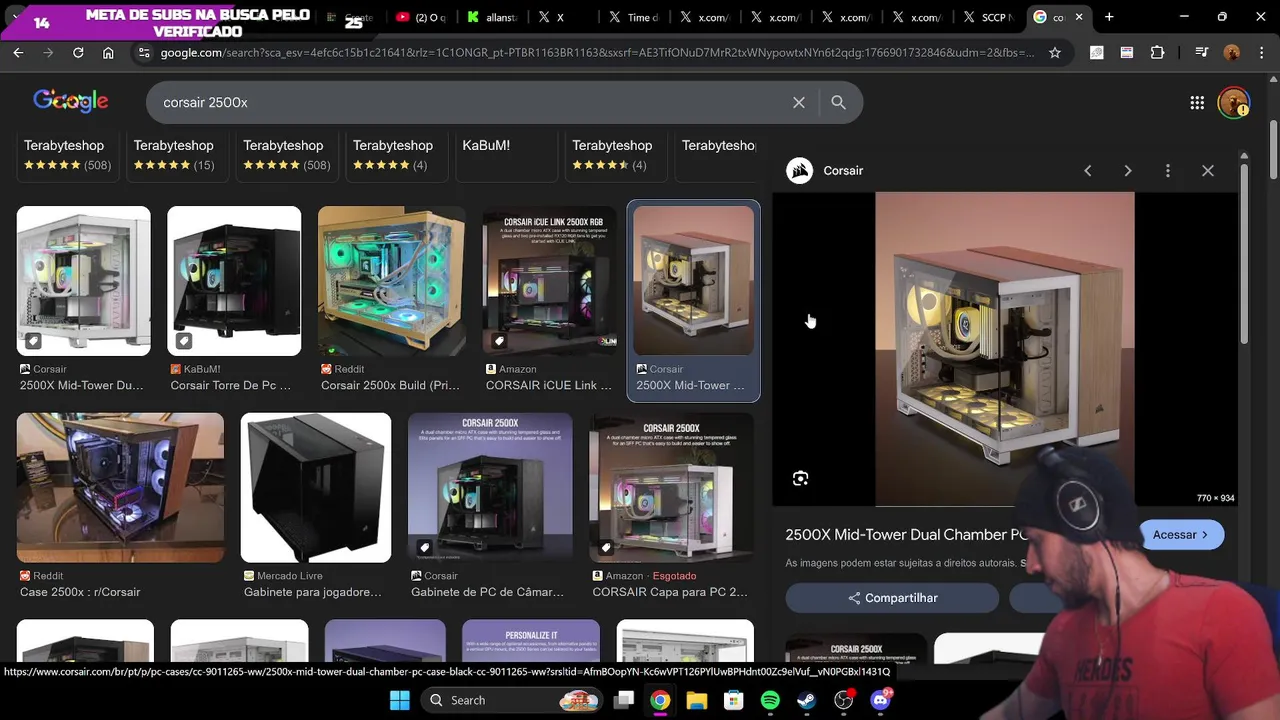Close the image preview panel

[x=1208, y=171]
